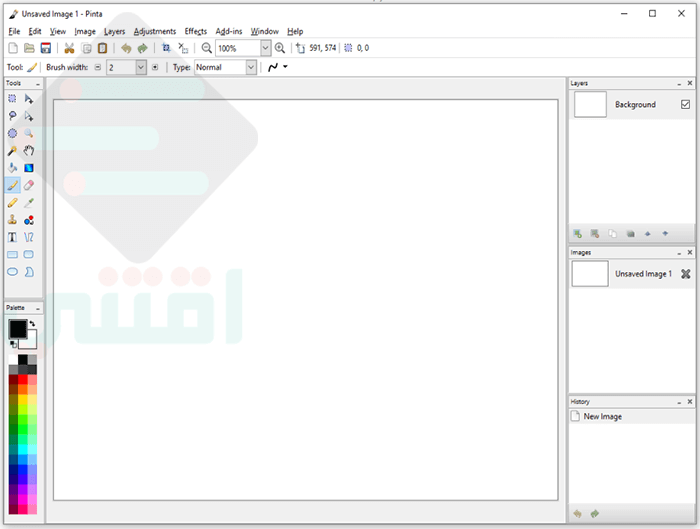Viewport: 700px width, 529px height.
Task: Select the Paint Bucket tool
Action: [12, 168]
